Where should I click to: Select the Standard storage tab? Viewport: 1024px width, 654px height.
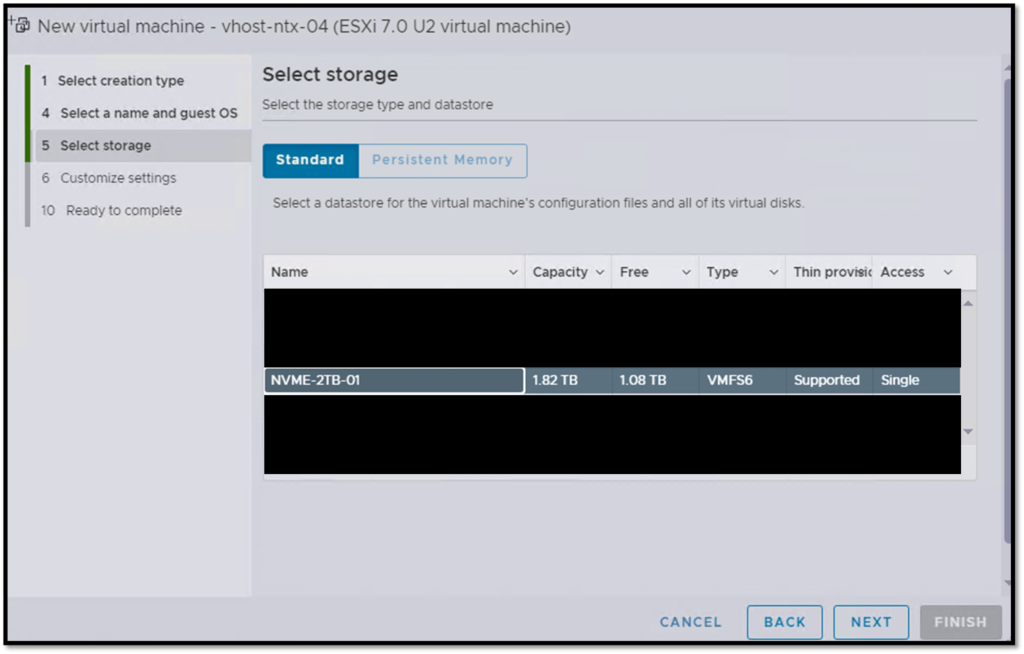tap(310, 160)
